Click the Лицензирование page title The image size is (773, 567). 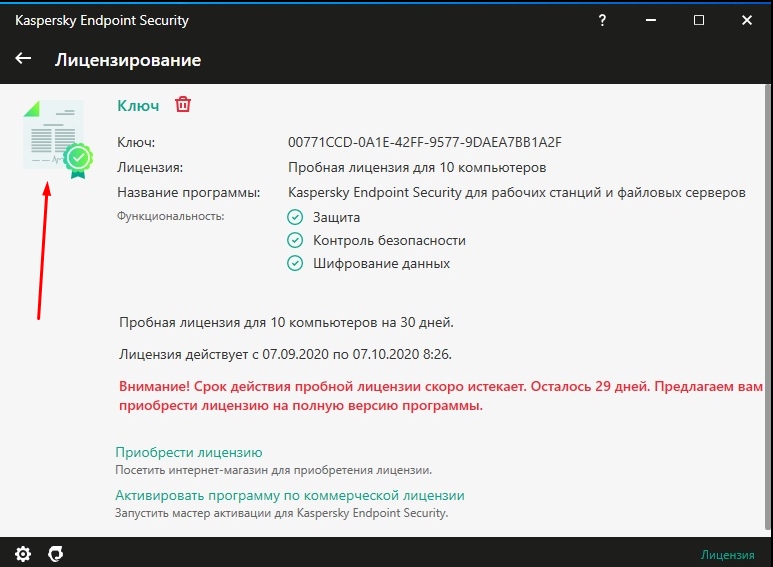[128, 60]
